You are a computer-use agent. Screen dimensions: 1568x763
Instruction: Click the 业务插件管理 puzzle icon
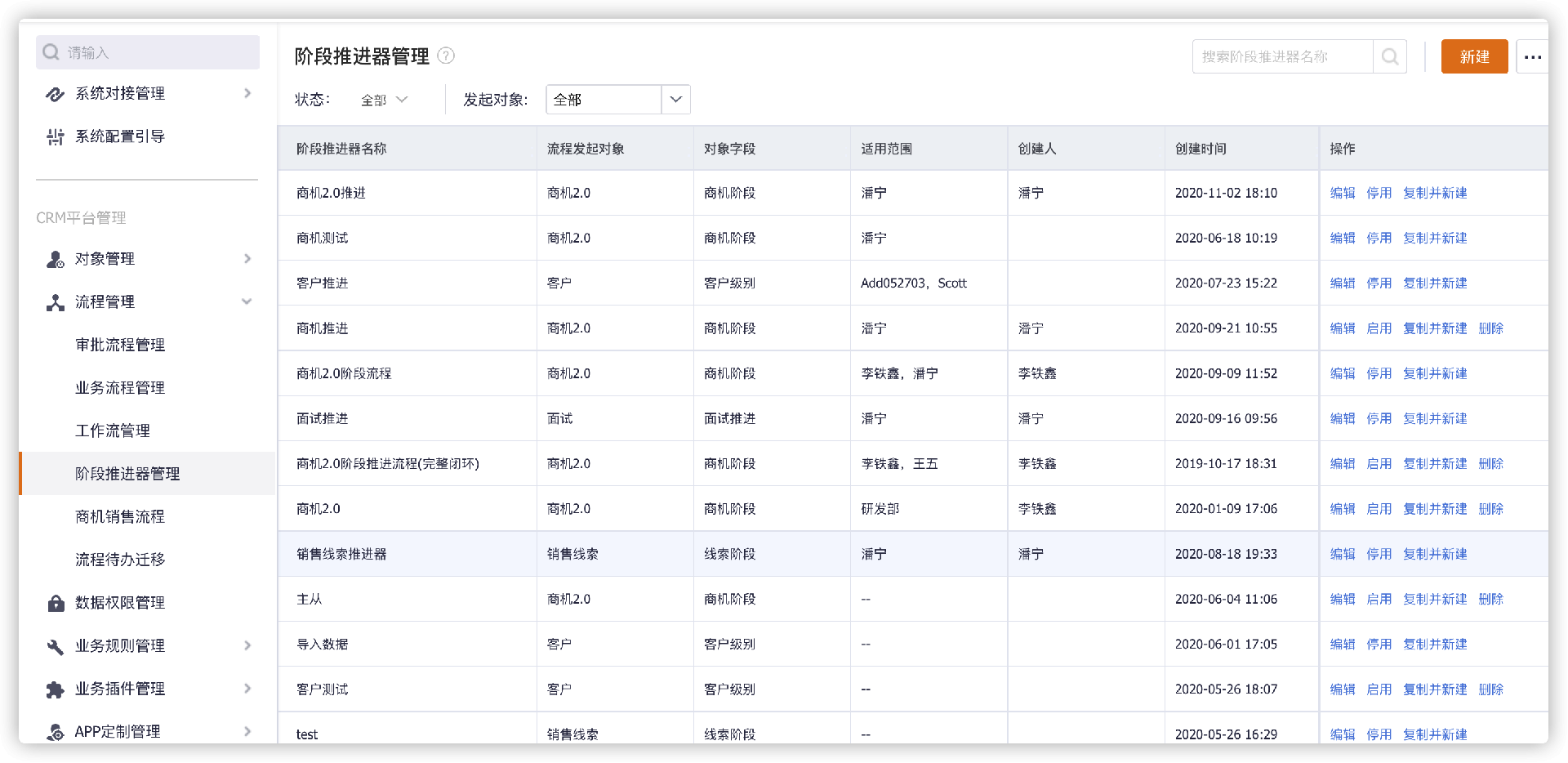[x=55, y=689]
